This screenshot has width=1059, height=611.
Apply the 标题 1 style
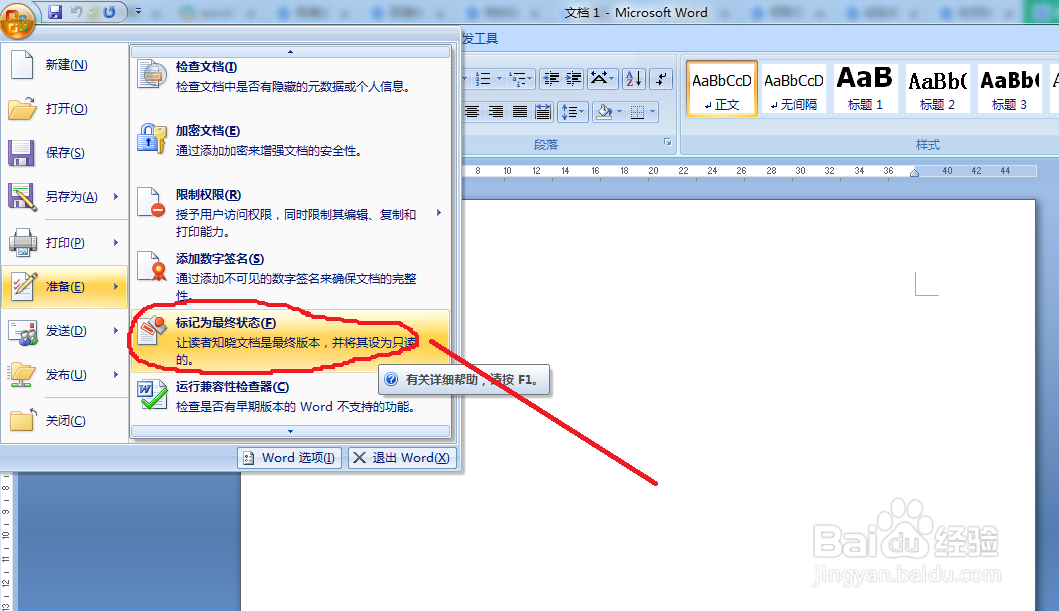coord(865,89)
